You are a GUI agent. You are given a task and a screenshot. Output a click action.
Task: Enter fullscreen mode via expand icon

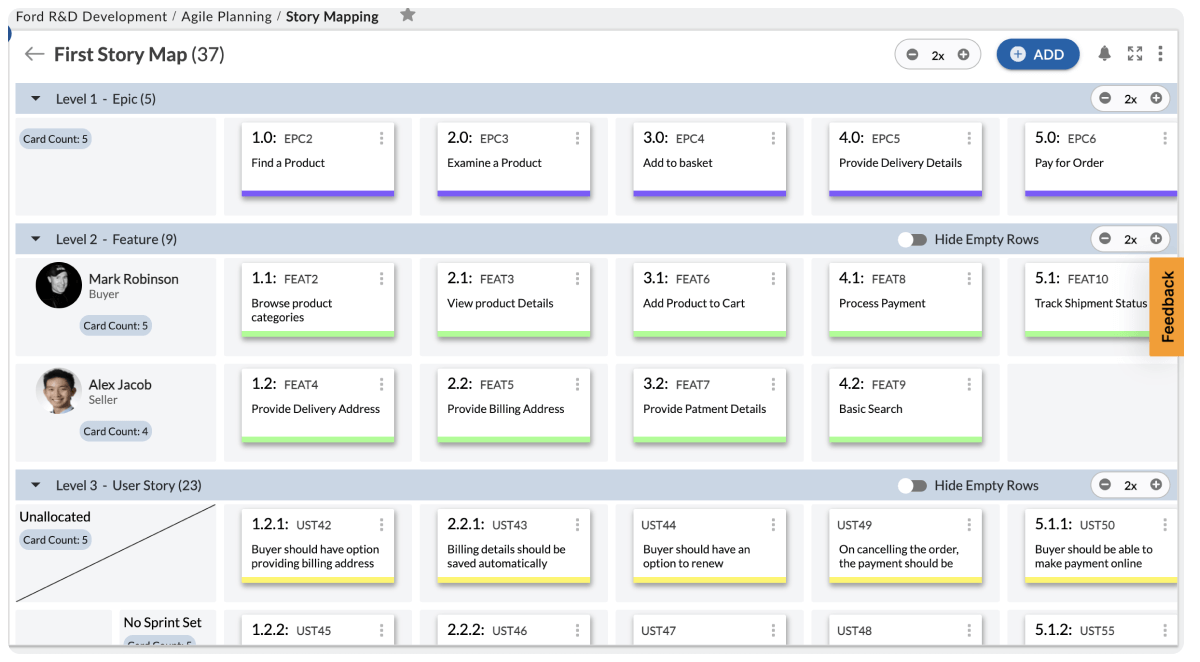click(1134, 54)
